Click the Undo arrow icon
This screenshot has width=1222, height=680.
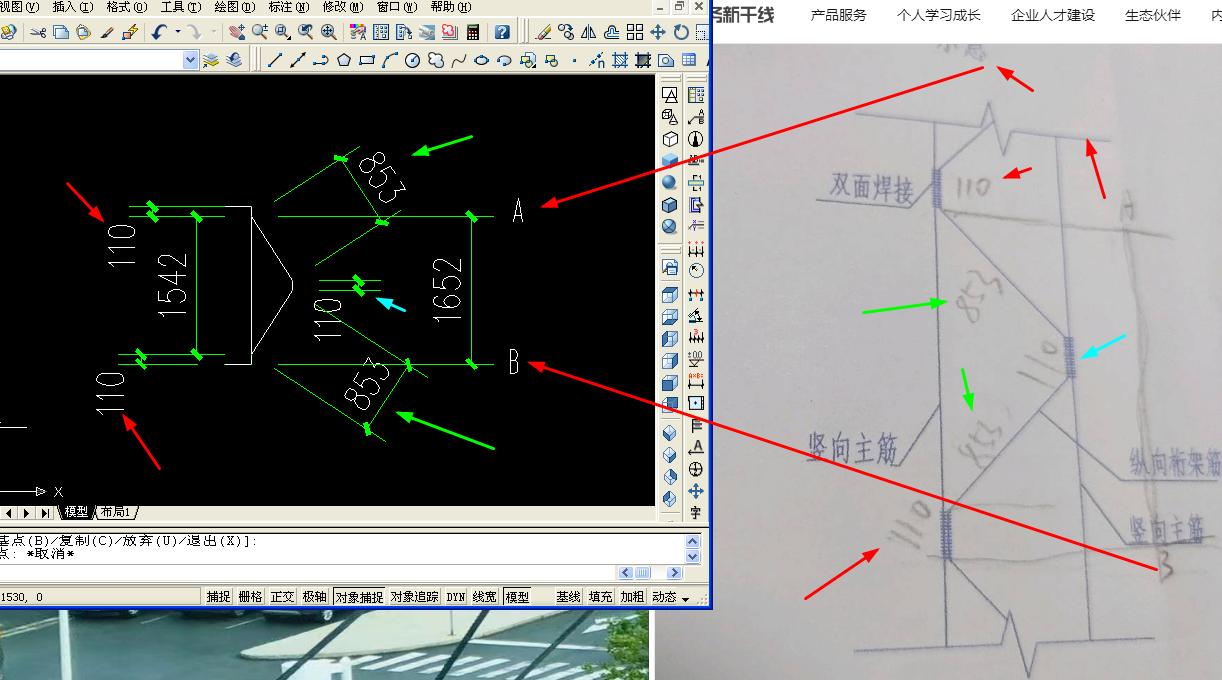click(158, 32)
